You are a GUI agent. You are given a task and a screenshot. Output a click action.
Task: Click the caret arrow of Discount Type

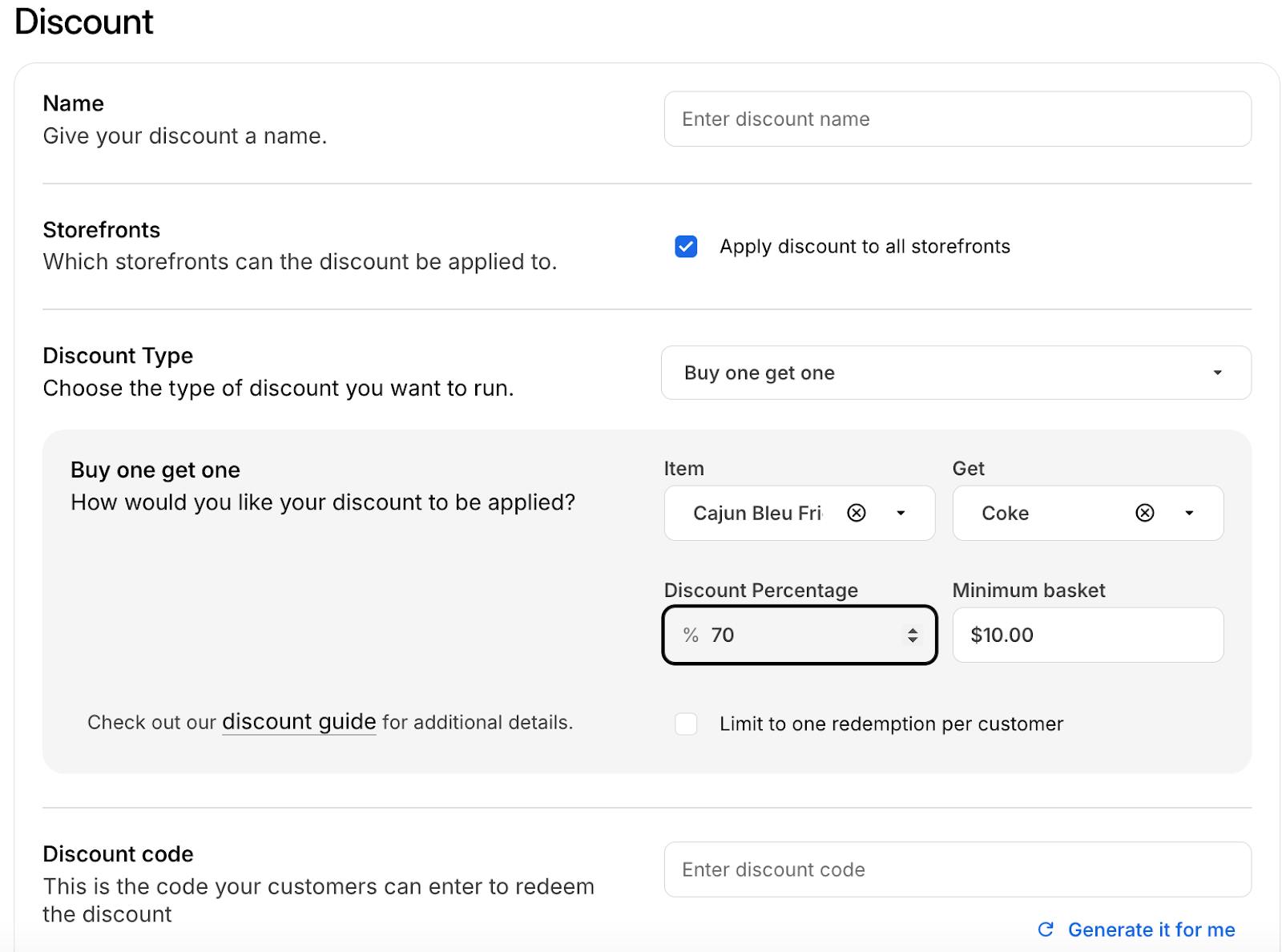(1217, 373)
